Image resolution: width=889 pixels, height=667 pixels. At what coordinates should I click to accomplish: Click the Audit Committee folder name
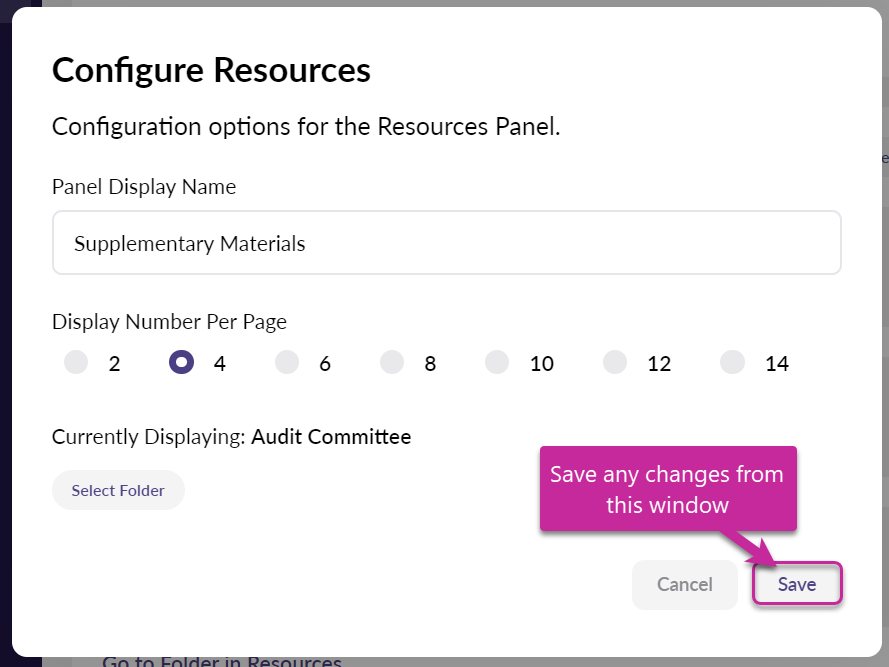pos(331,437)
